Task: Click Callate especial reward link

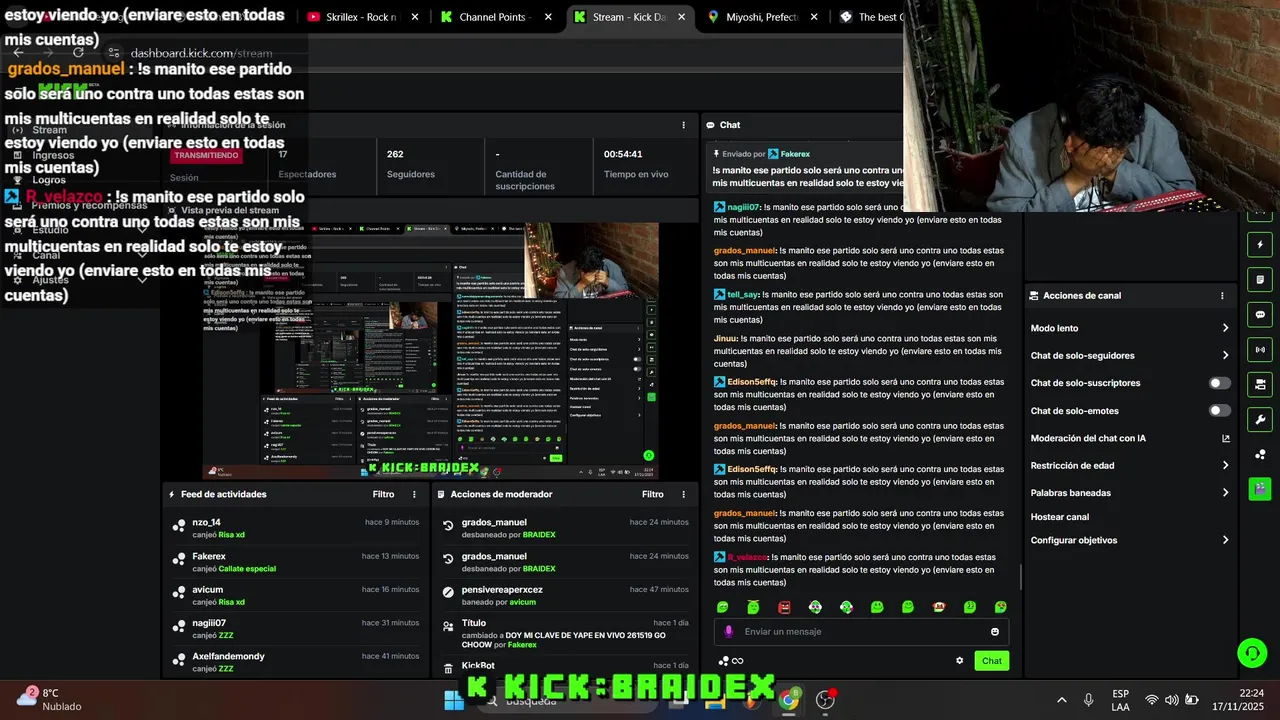Action: (247, 569)
